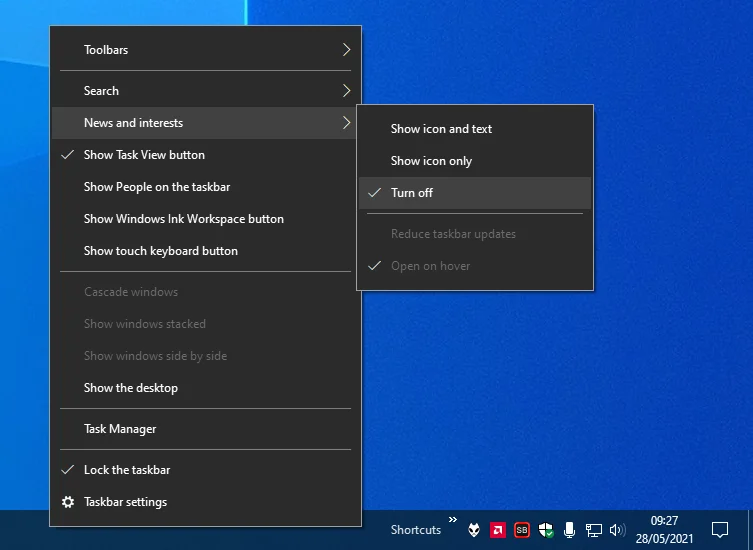Select the checked Turn off option
Screen dimensions: 753x550
(x=475, y=193)
